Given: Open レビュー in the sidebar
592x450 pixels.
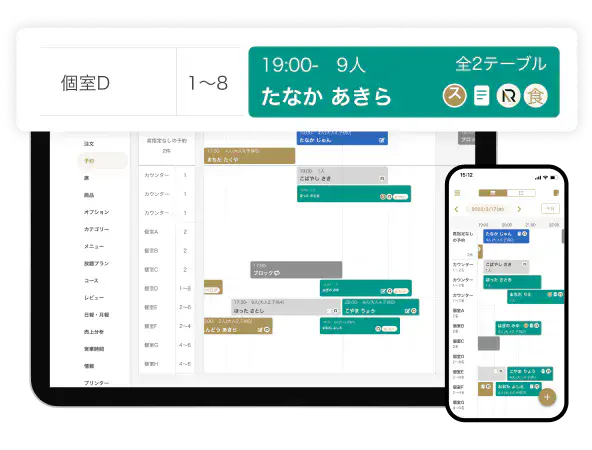Looking at the screenshot, I should (x=94, y=297).
